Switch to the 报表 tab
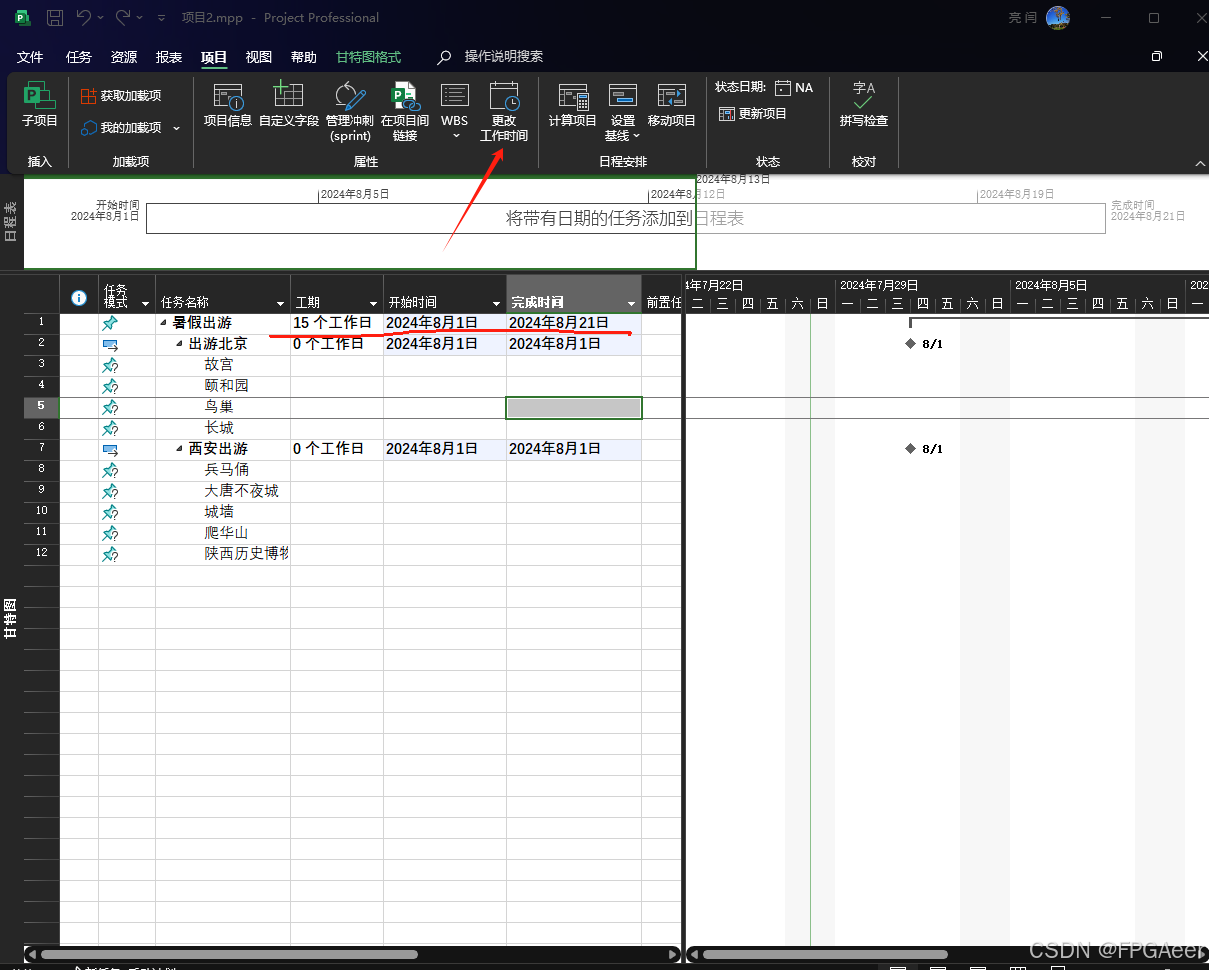 [169, 57]
